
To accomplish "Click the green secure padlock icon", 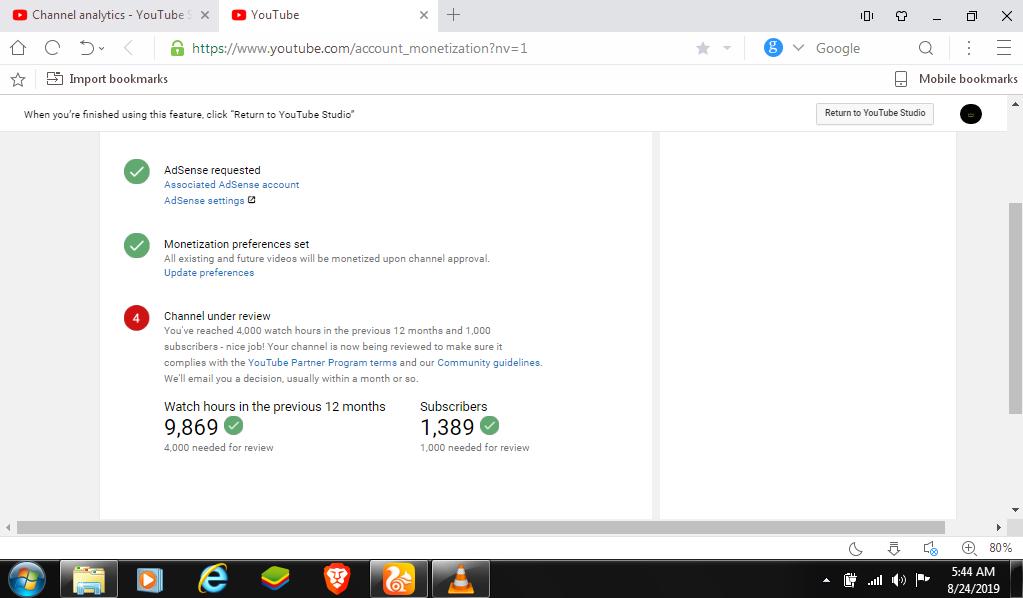I will 177,48.
